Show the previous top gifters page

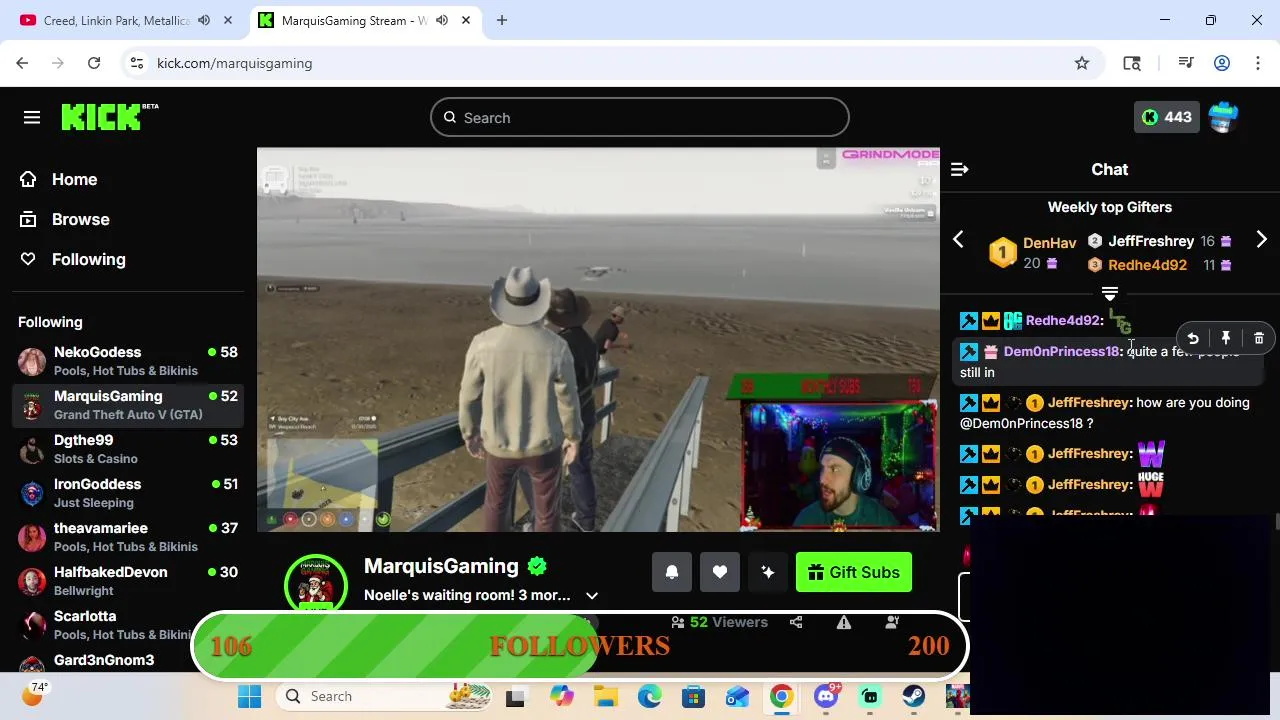click(x=958, y=240)
